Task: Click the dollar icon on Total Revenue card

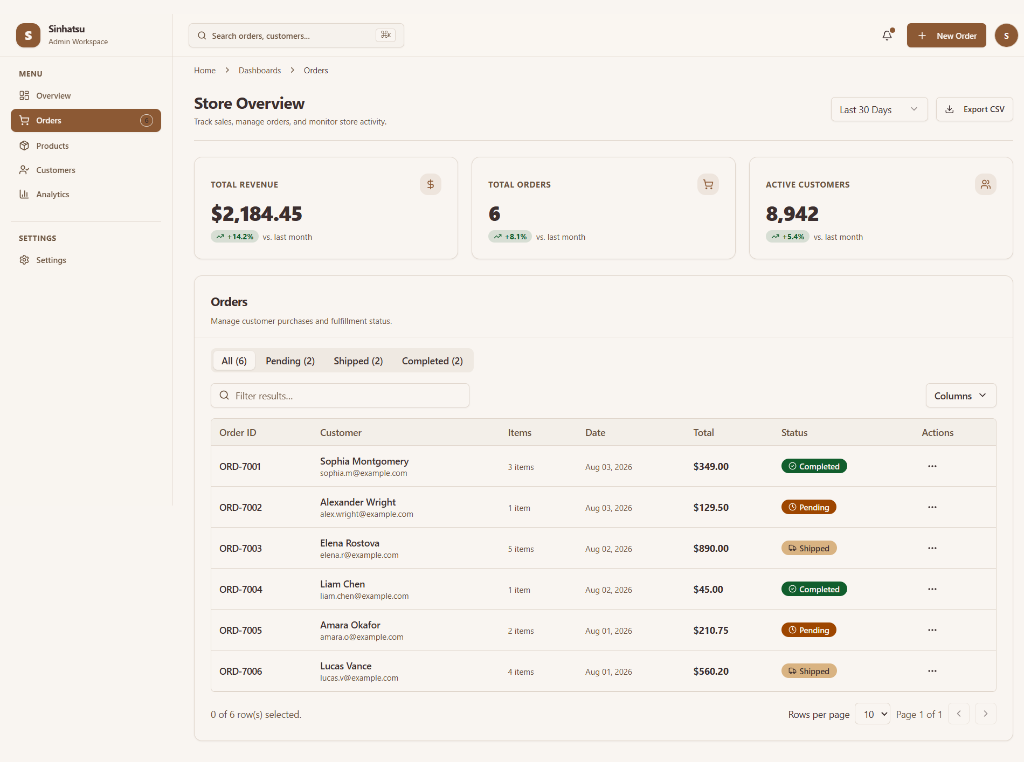Action: pos(430,184)
